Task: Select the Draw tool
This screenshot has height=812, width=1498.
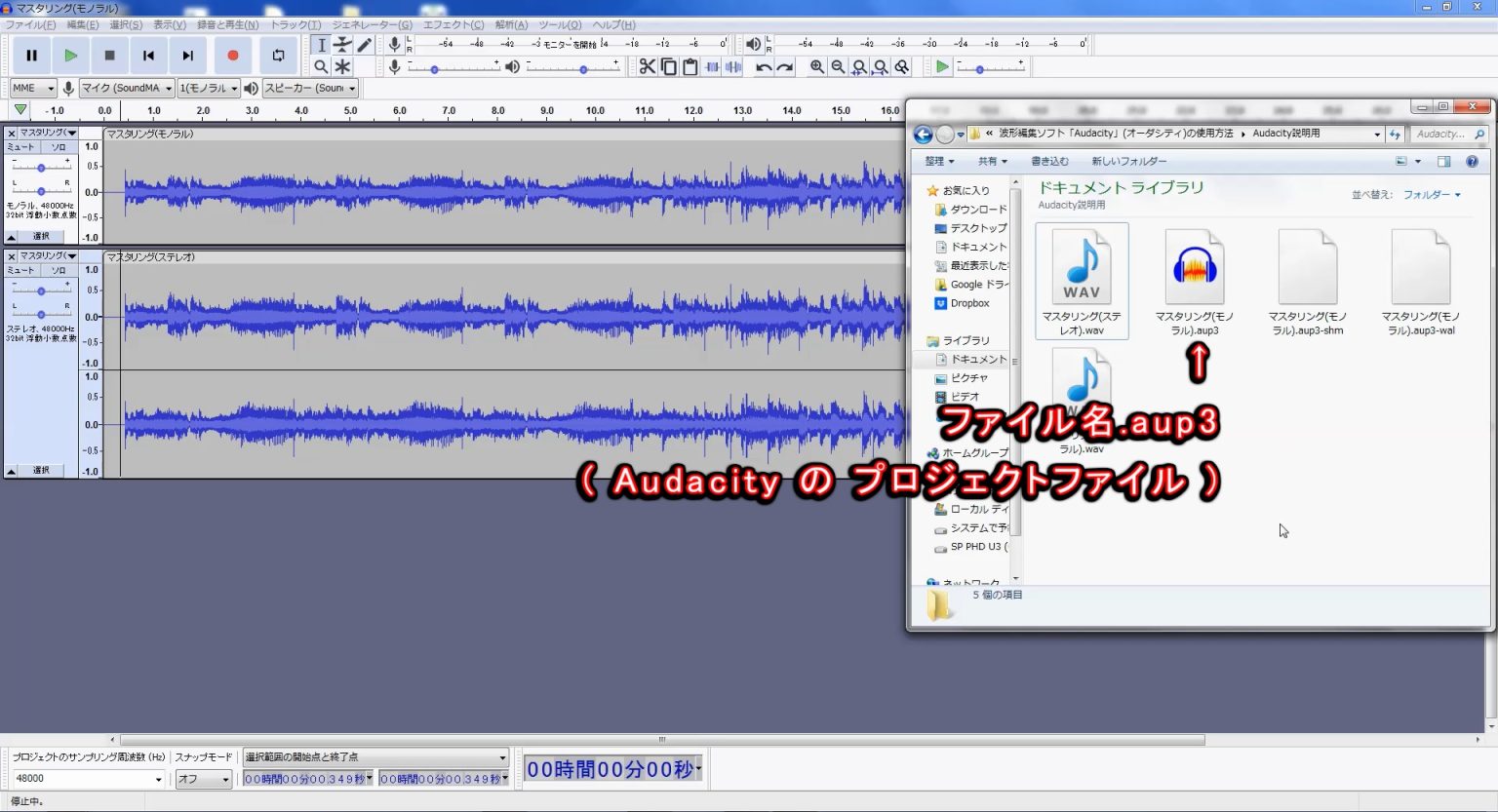Action: pos(366,44)
